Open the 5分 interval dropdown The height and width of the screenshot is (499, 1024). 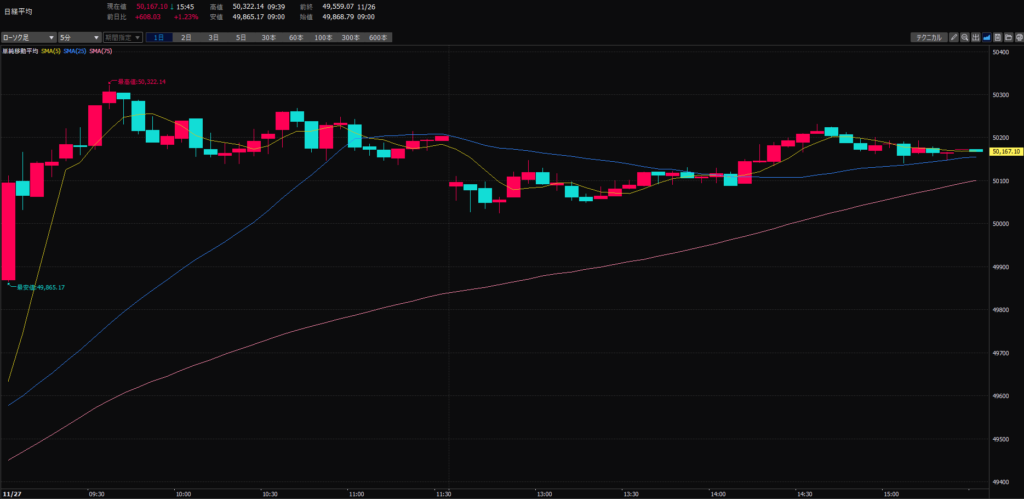click(x=75, y=37)
